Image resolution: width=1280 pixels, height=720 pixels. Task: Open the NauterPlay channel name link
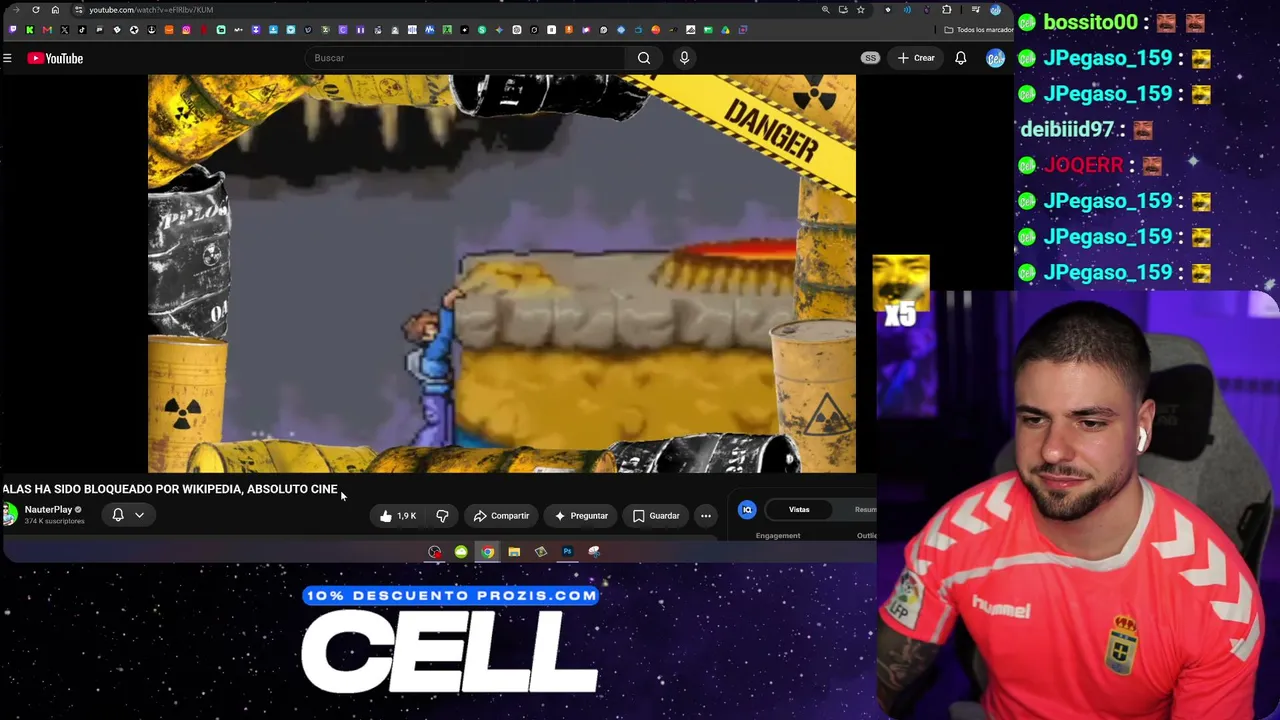coord(48,510)
